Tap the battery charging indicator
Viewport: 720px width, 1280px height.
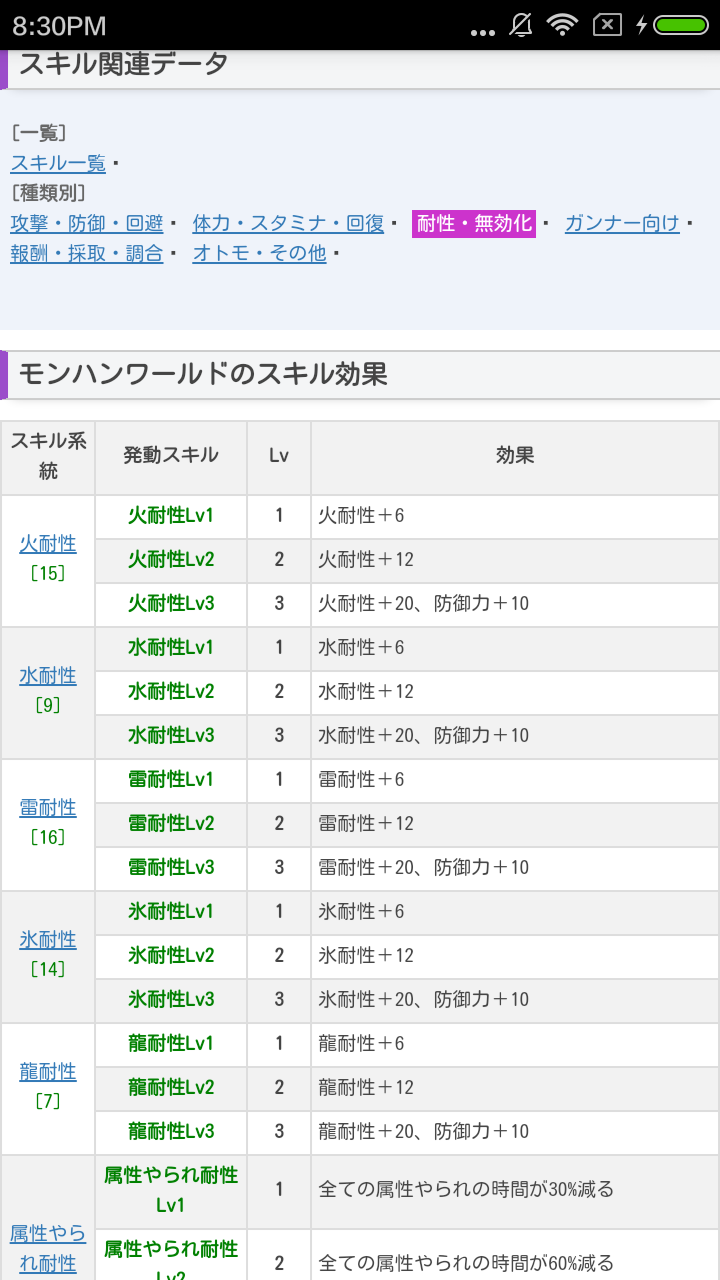672,25
